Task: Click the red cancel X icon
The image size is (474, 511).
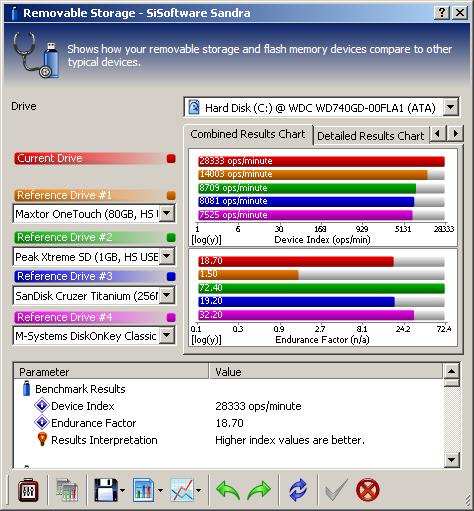Action: (368, 490)
